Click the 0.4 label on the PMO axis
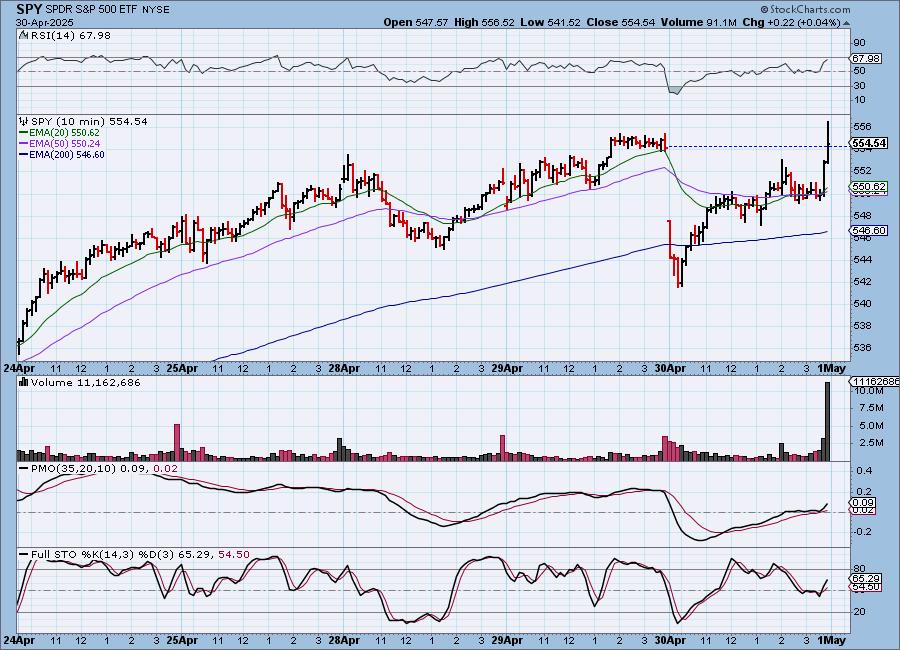The width and height of the screenshot is (900, 650). click(864, 471)
